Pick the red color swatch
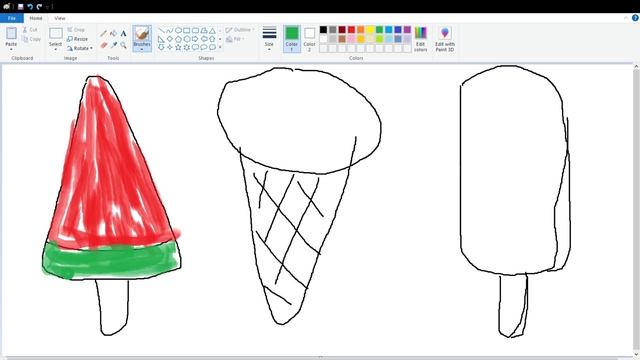This screenshot has height=360, width=640. (351, 29)
